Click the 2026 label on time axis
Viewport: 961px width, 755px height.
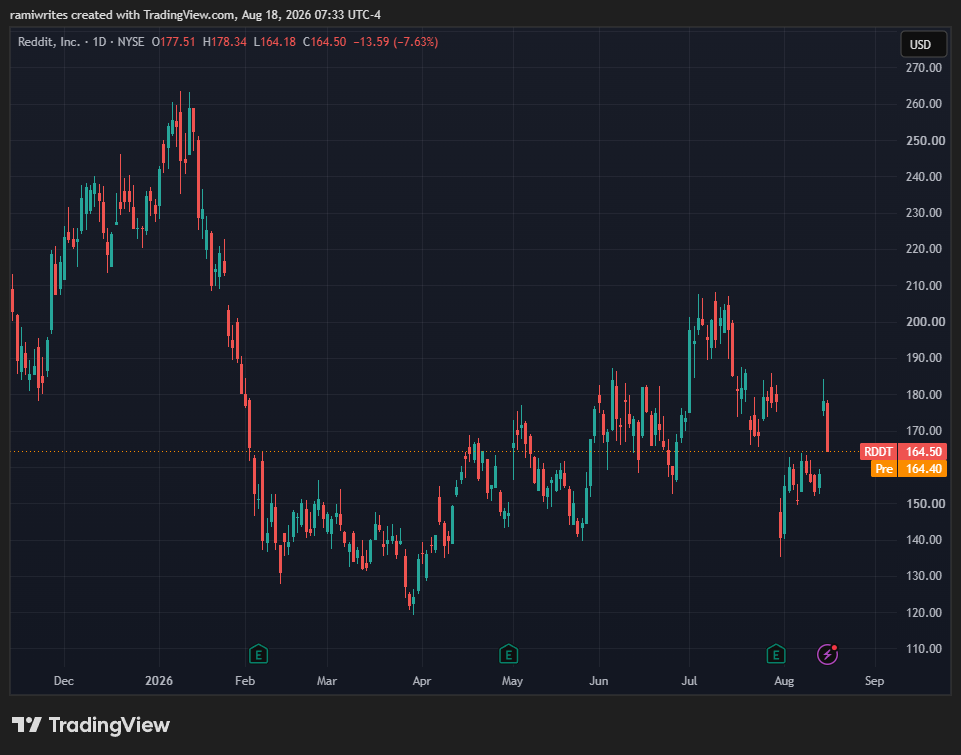tap(159, 681)
